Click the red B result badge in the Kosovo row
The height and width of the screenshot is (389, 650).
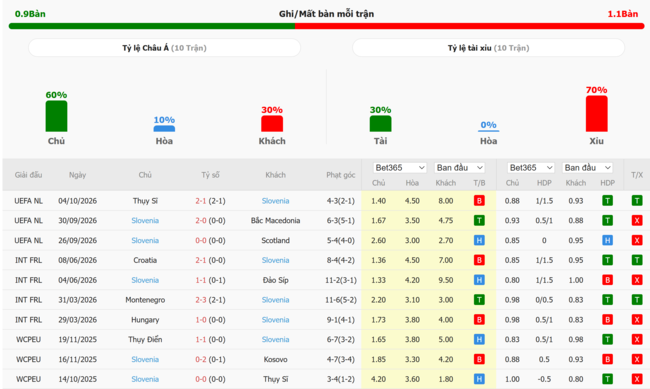coord(479,359)
